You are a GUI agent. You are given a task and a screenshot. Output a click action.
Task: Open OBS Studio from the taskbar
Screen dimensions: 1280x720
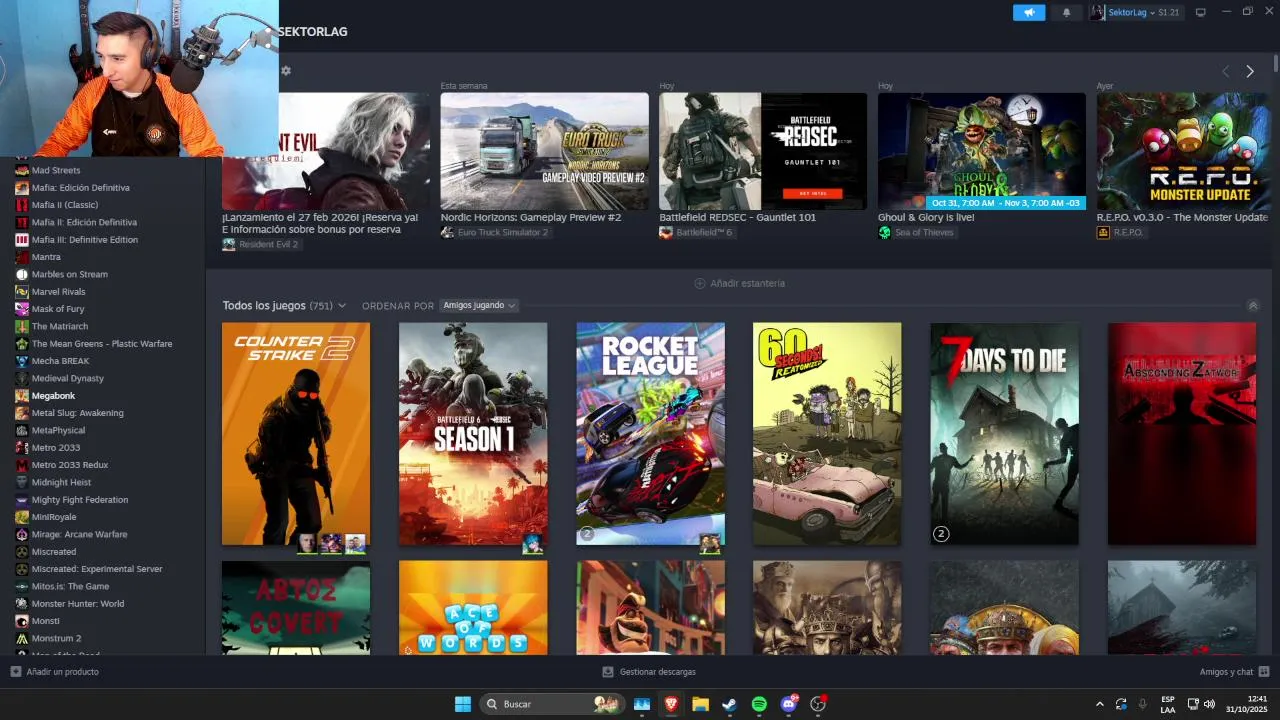click(818, 704)
